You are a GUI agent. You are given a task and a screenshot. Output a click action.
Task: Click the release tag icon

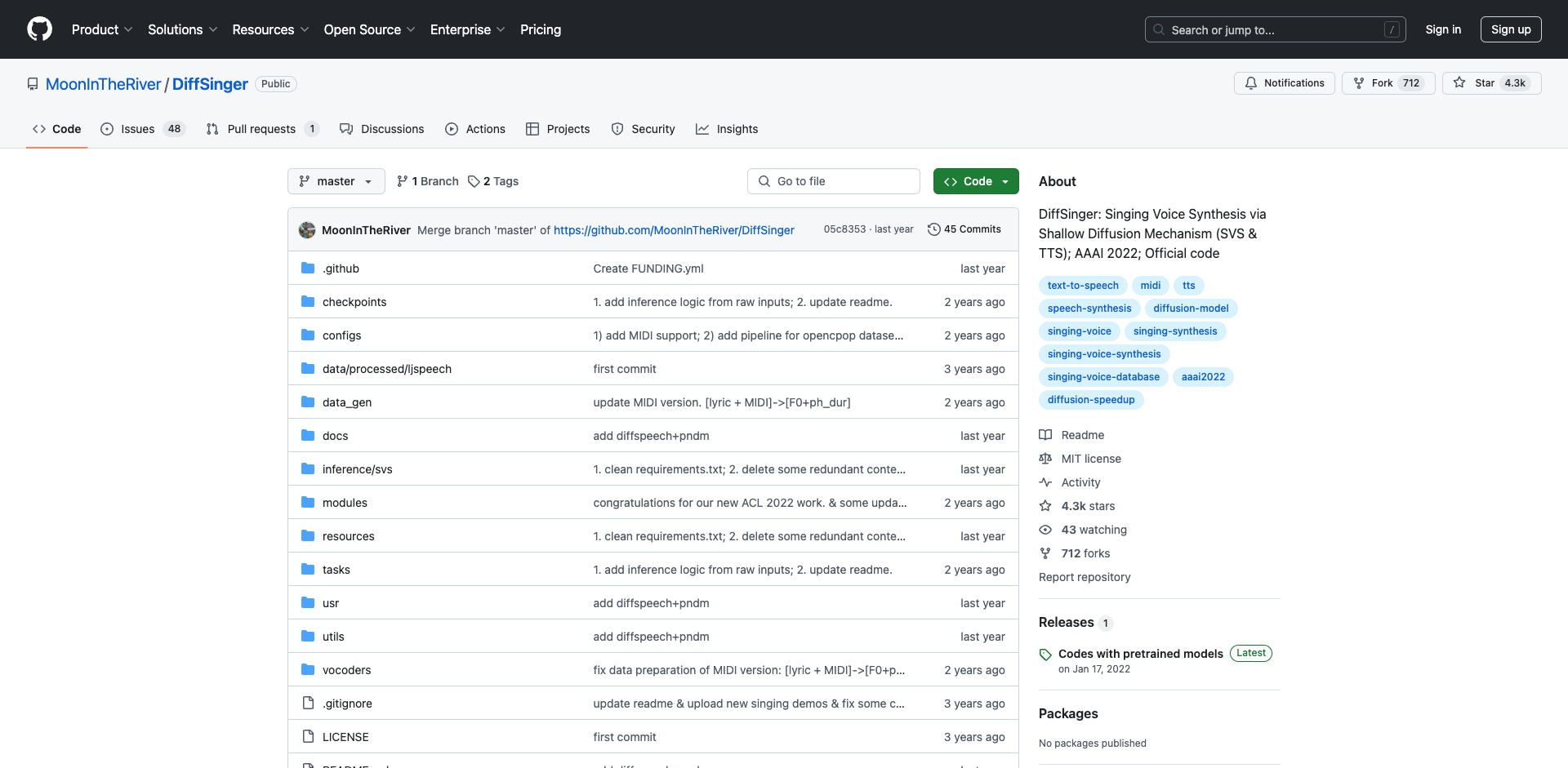pyautogui.click(x=1045, y=655)
